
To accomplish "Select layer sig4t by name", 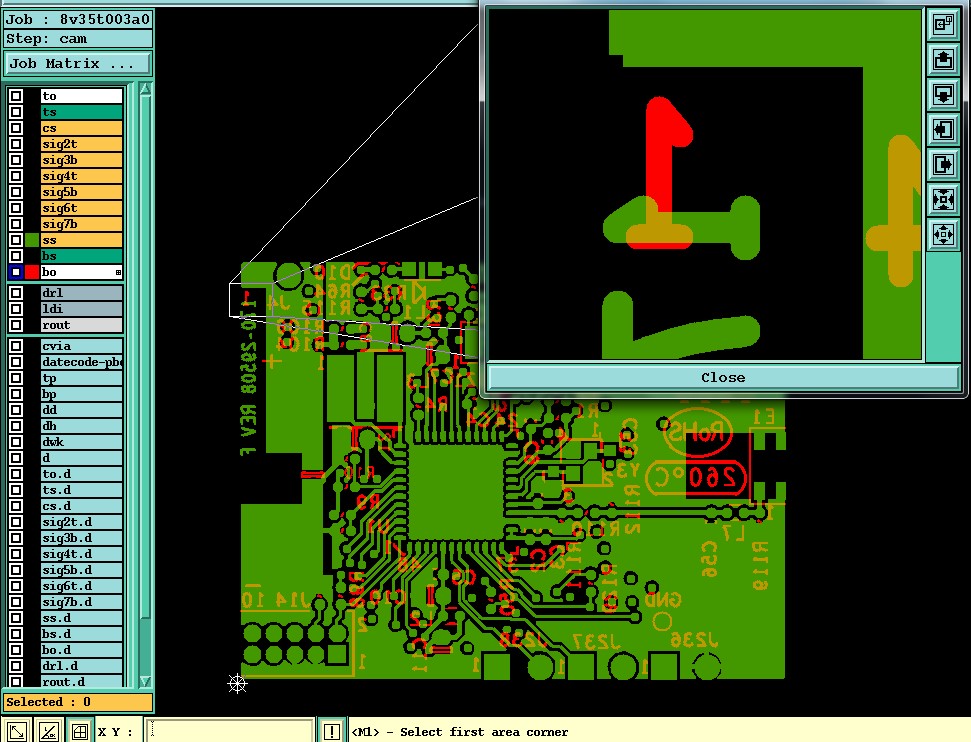I will [82, 177].
